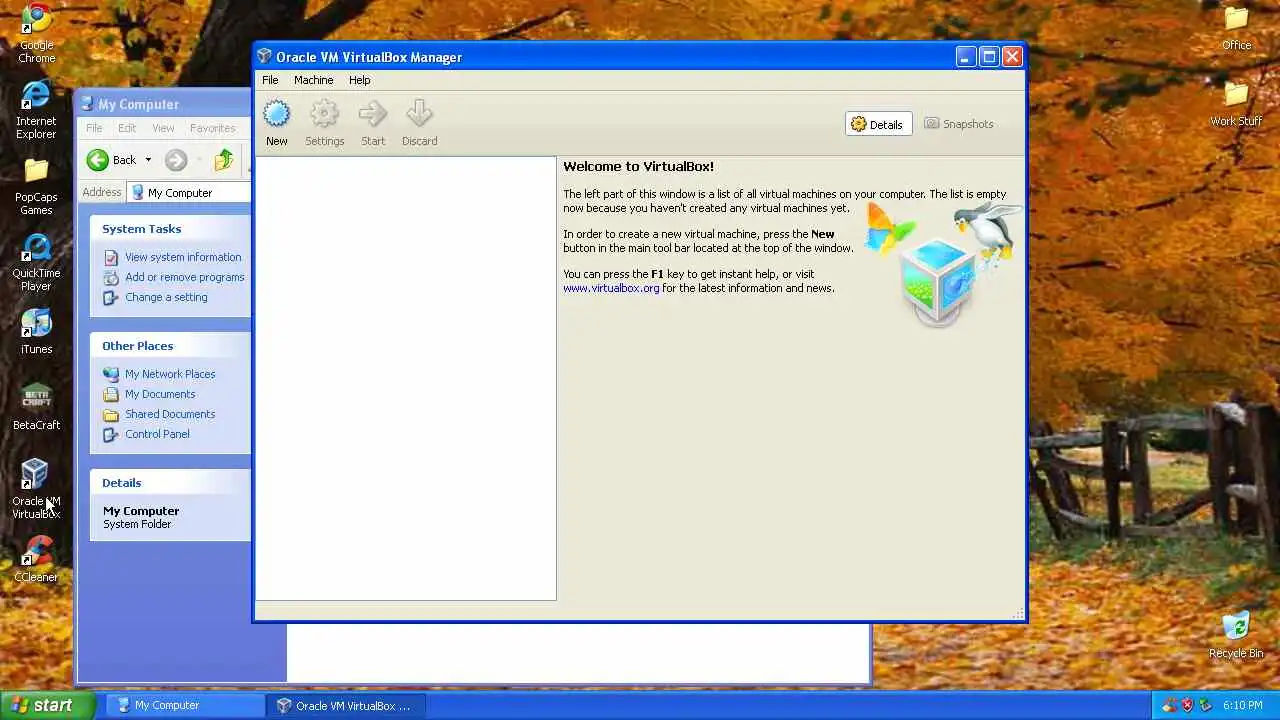This screenshot has width=1280, height=720.
Task: Collapse the System Tasks panel header
Action: point(170,229)
